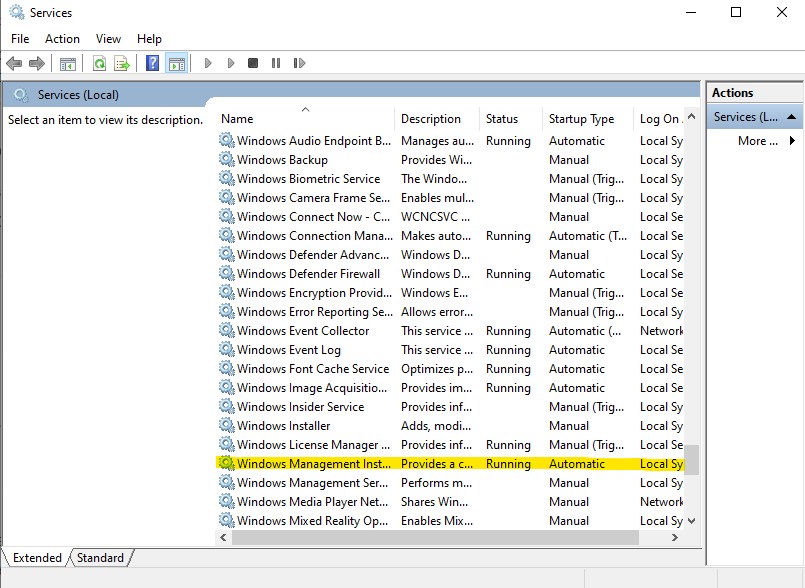Click gear icon of Windows Defender Firewall

point(226,273)
